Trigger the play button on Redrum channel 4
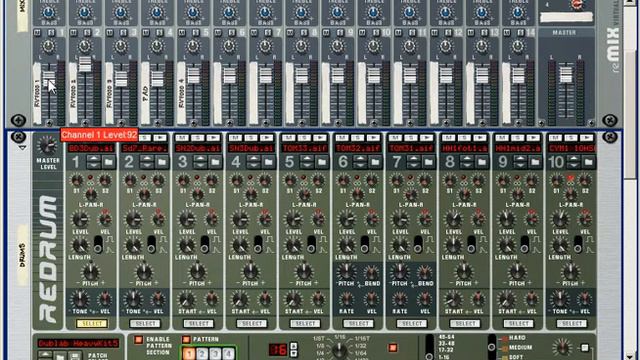Image resolution: width=640 pixels, height=360 pixels. (x=267, y=138)
